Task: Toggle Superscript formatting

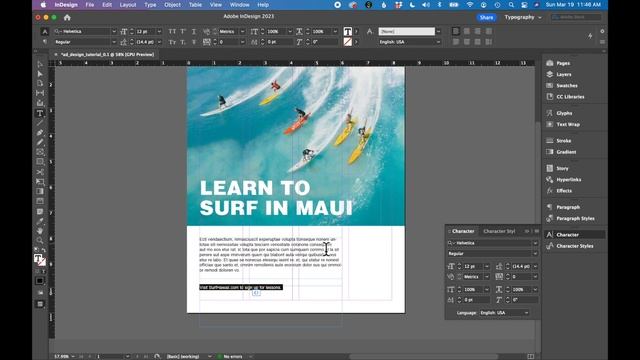Action: pyautogui.click(x=183, y=31)
